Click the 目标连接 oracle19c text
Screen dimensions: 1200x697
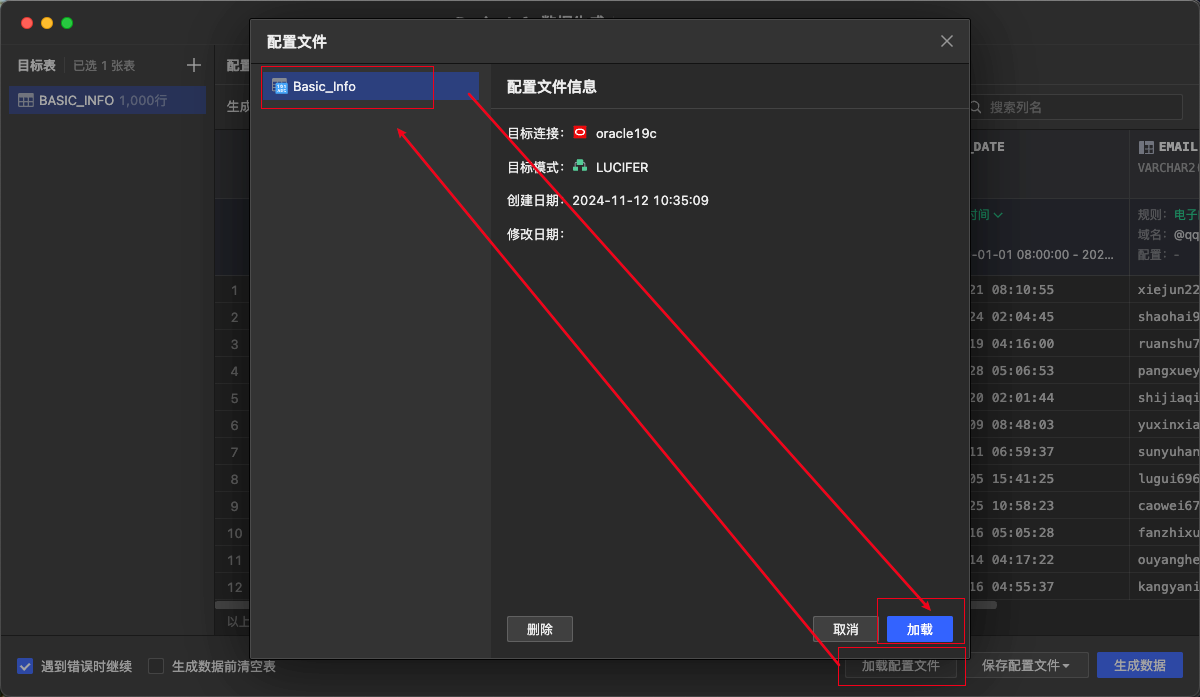click(626, 133)
